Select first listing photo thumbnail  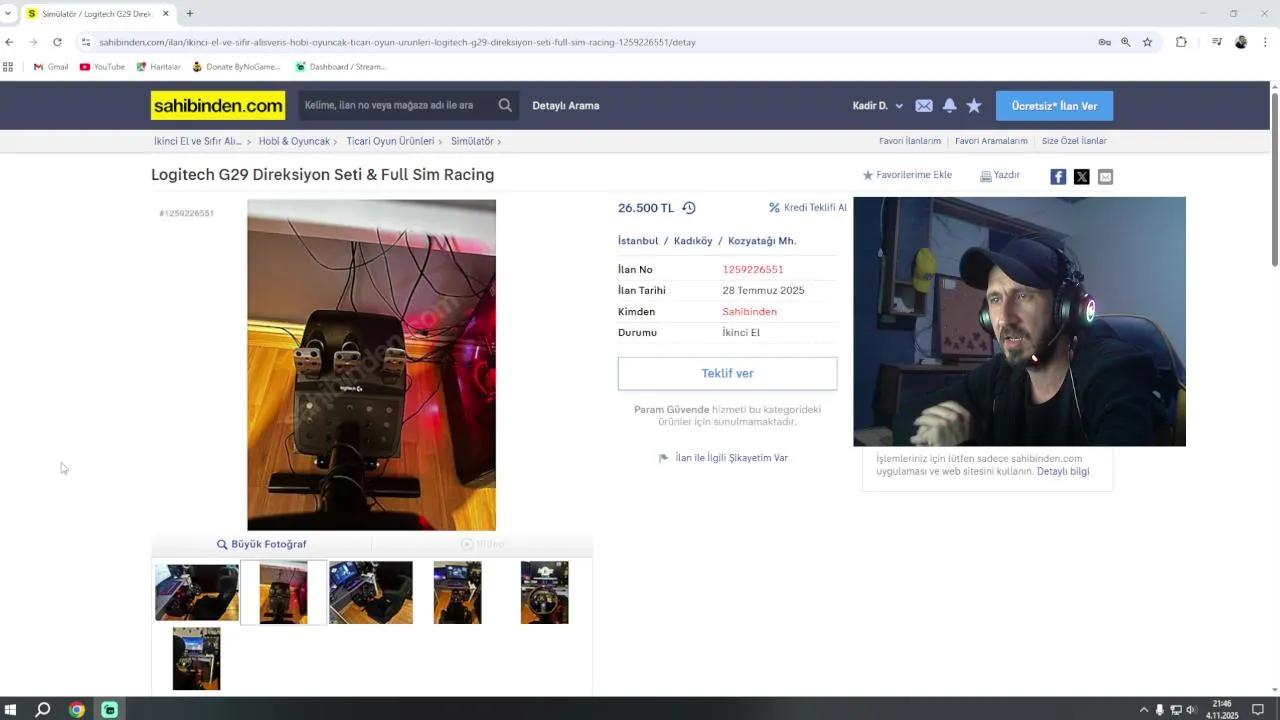[x=197, y=592]
